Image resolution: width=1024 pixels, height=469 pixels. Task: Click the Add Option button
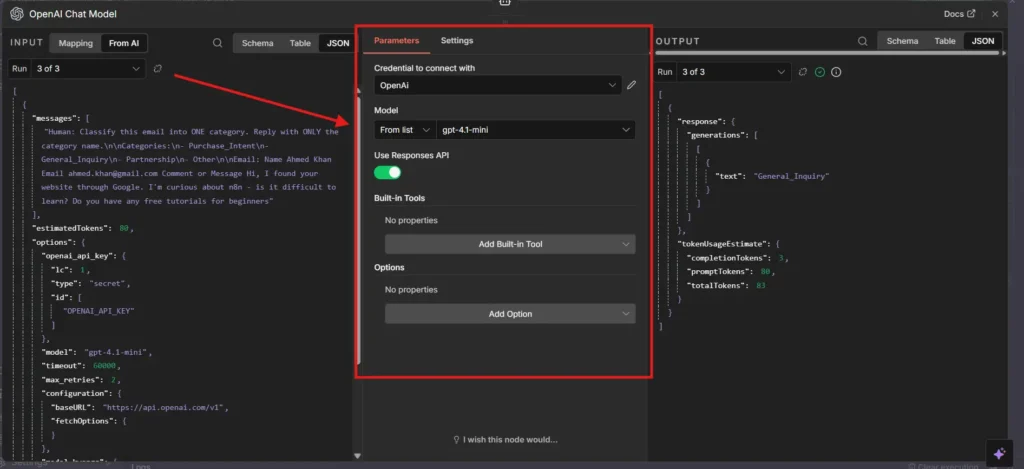click(x=510, y=314)
